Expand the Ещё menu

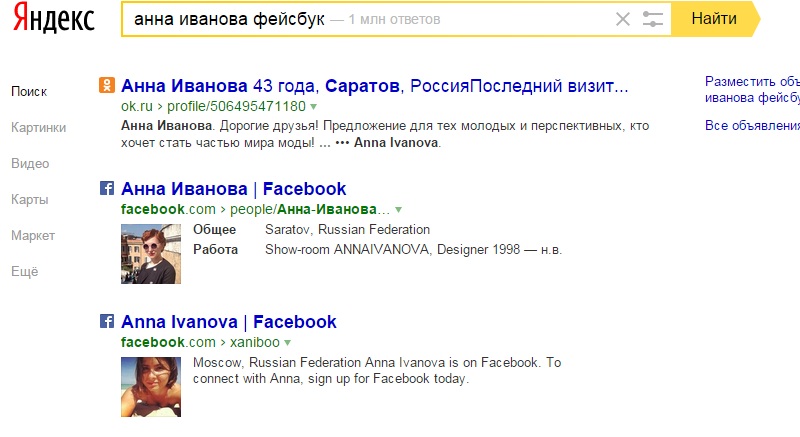[x=24, y=271]
